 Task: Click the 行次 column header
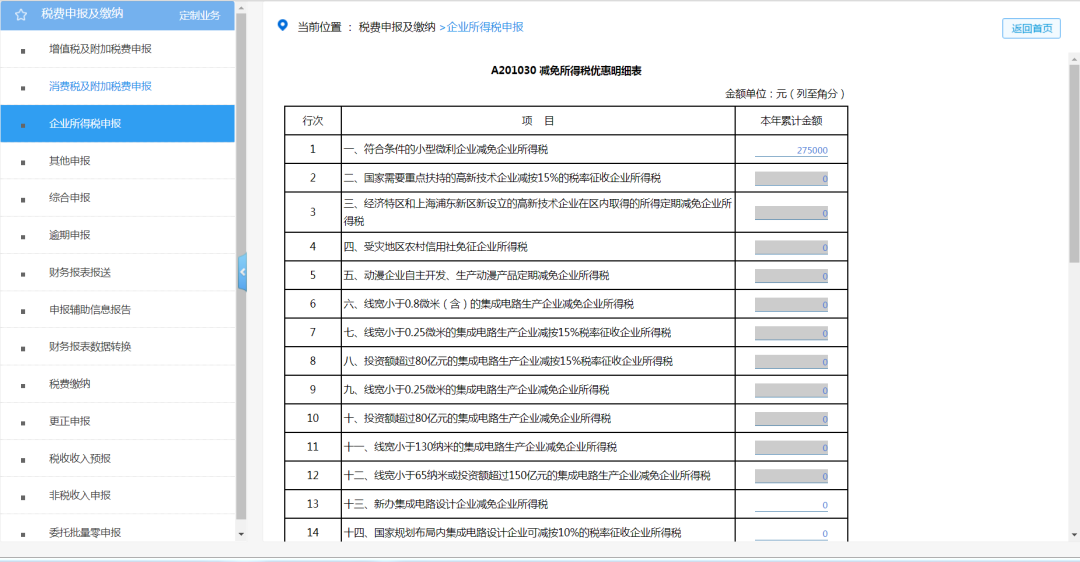(313, 121)
